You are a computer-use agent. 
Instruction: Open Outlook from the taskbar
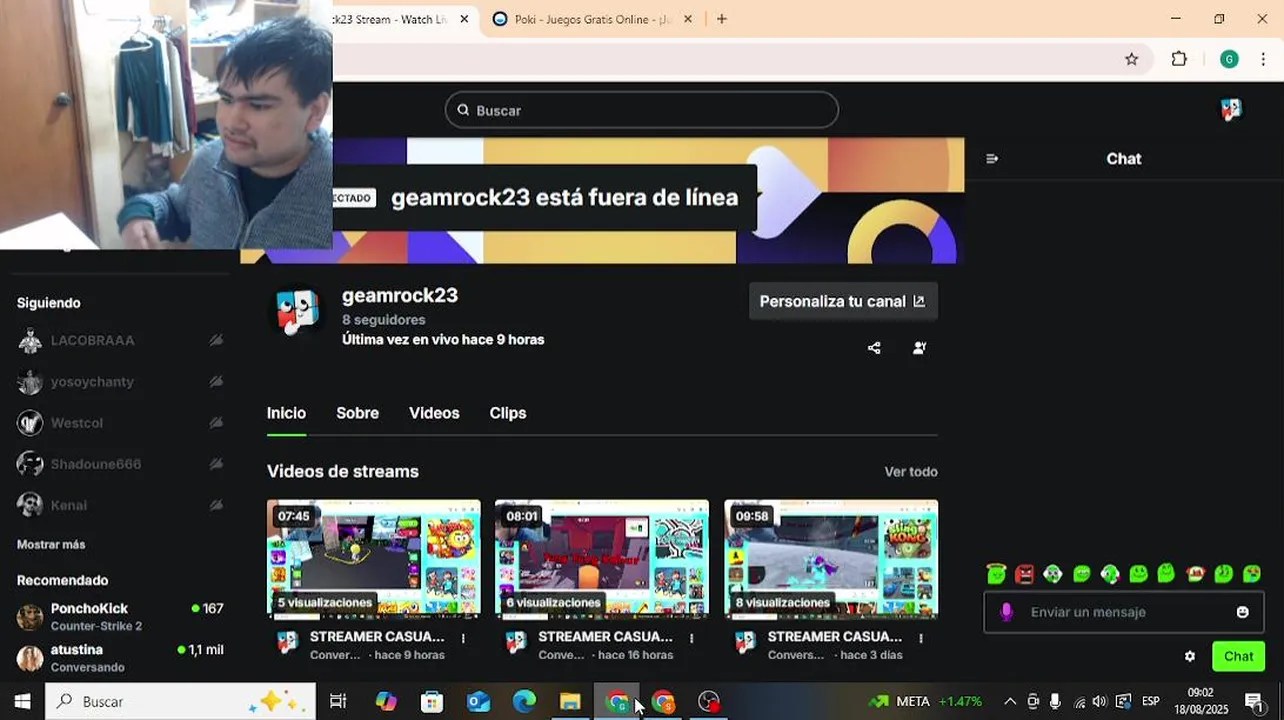(478, 702)
